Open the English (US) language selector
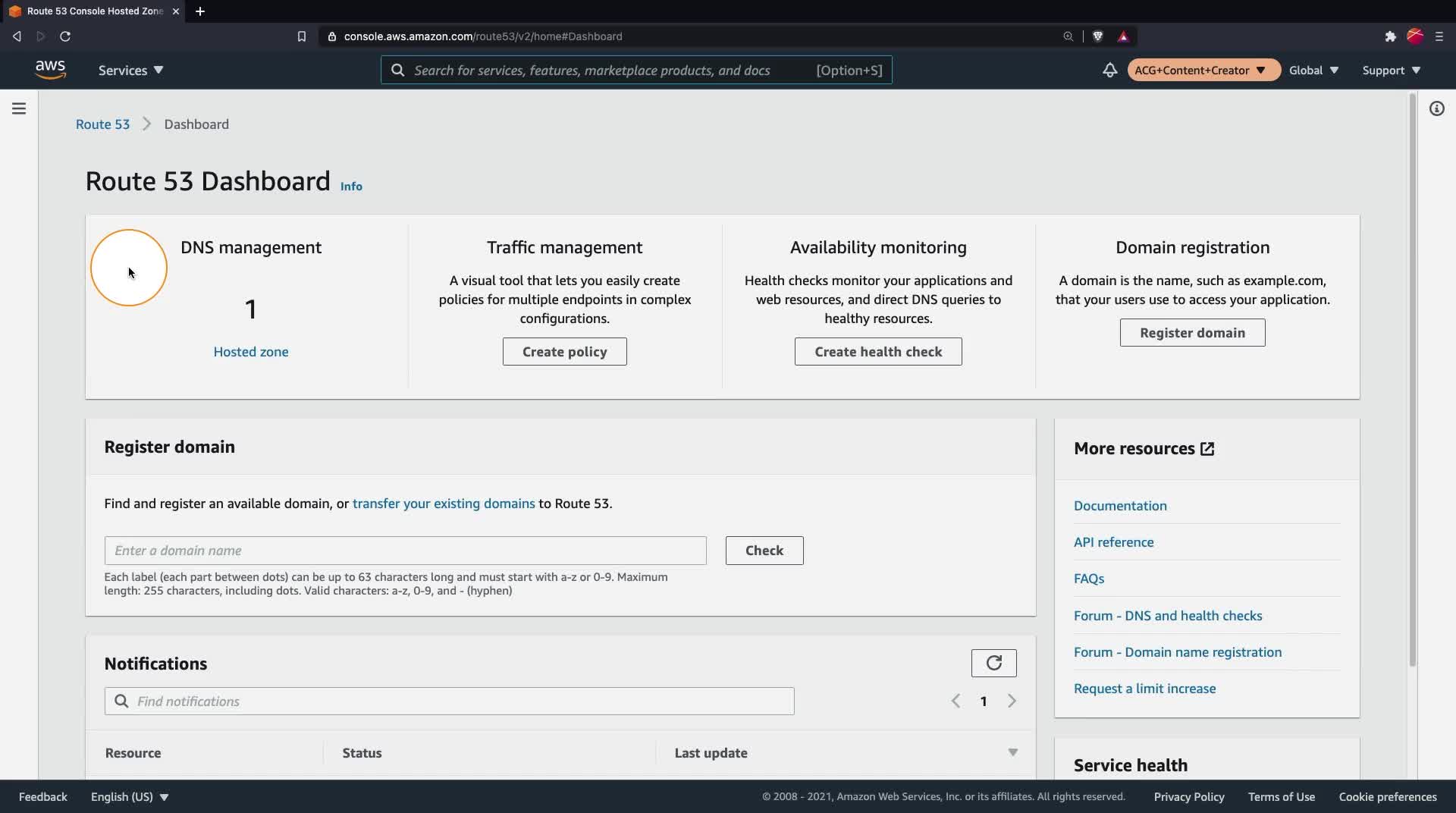 pyautogui.click(x=130, y=796)
